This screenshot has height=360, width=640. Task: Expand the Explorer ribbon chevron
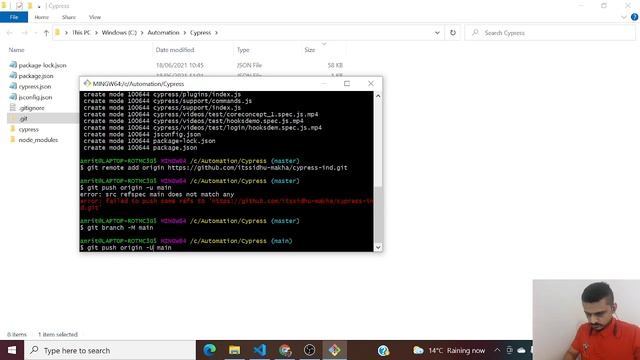tap(624, 17)
